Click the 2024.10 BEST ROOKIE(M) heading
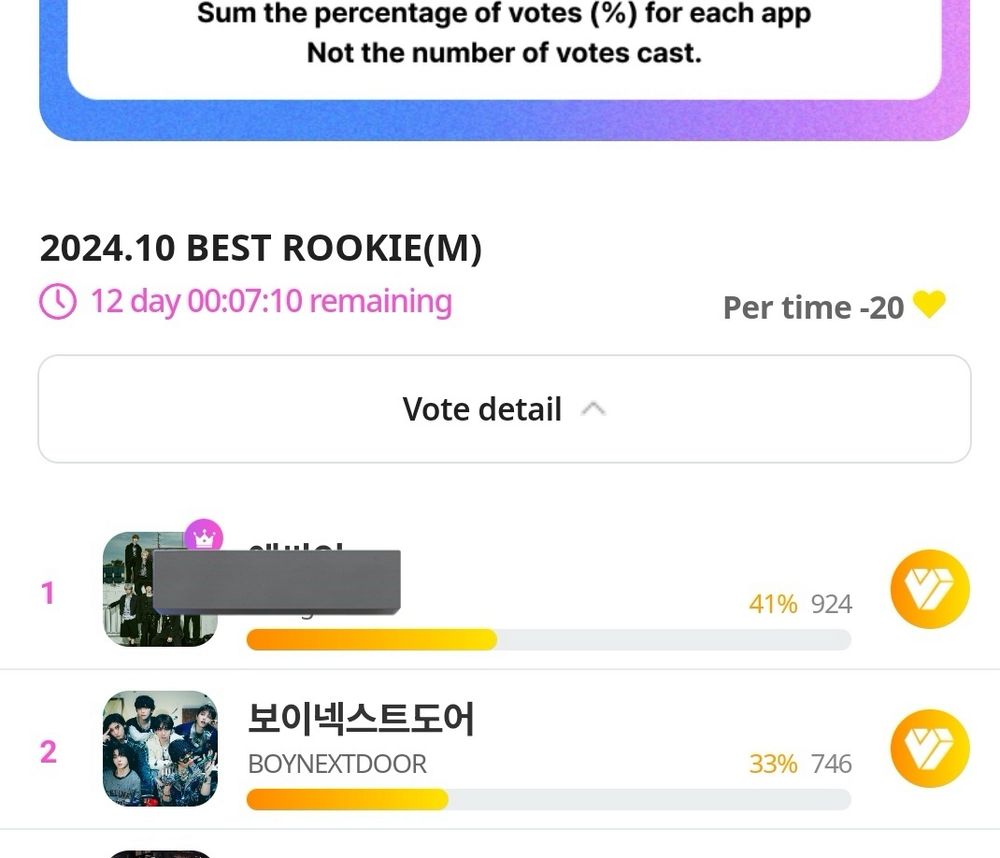Image resolution: width=1000 pixels, height=858 pixels. [261, 248]
